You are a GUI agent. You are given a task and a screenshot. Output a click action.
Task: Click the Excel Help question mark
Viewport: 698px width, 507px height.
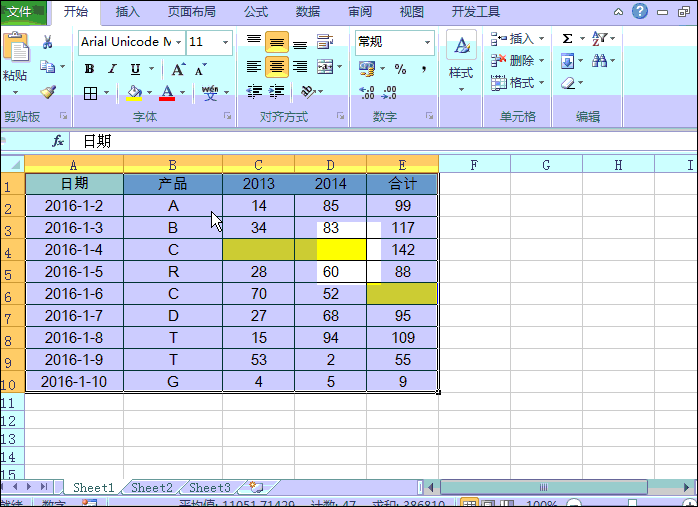click(x=640, y=12)
